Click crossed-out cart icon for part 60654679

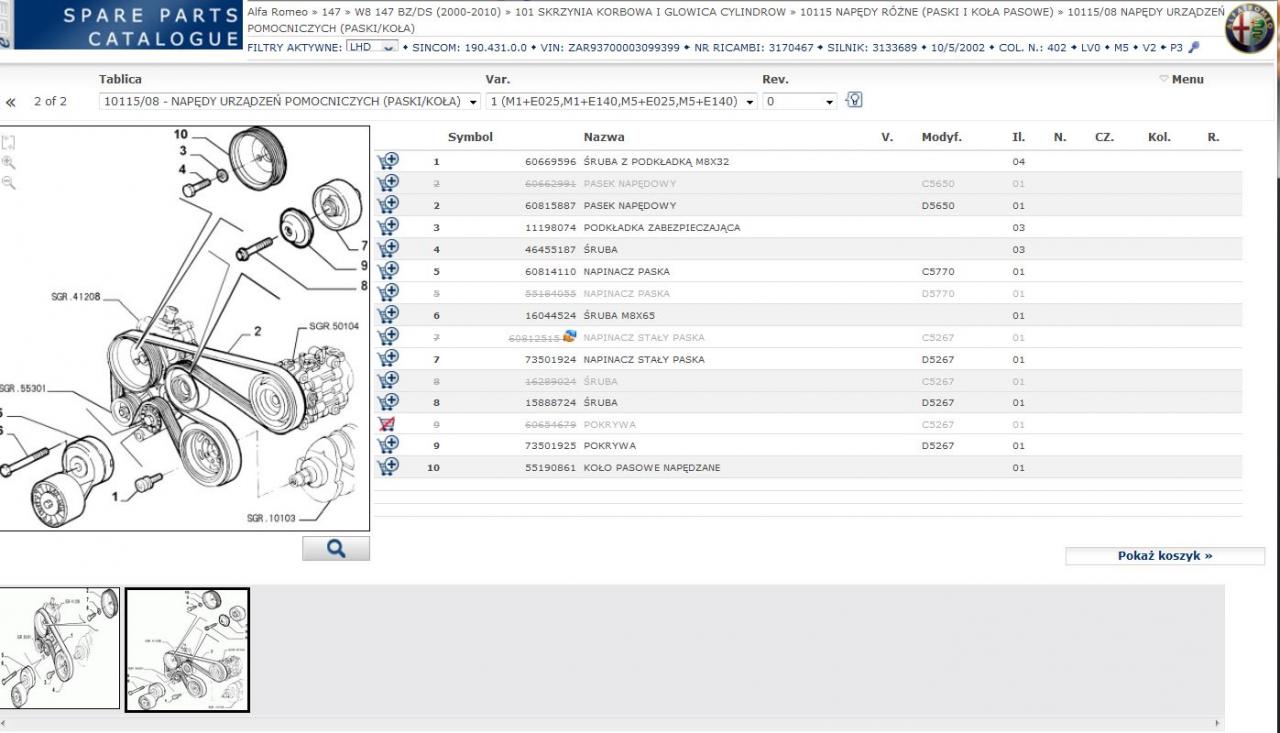click(387, 424)
